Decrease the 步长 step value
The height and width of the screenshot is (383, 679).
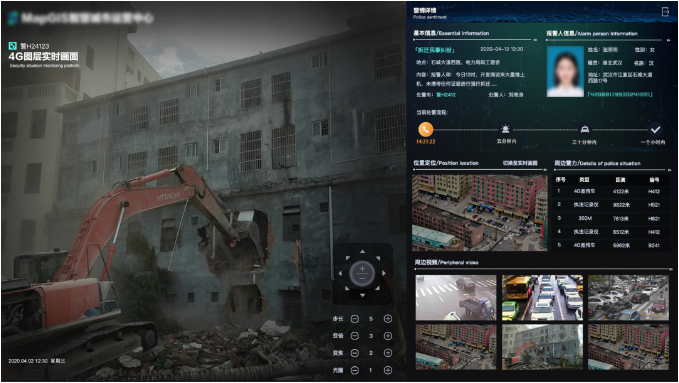(x=355, y=319)
